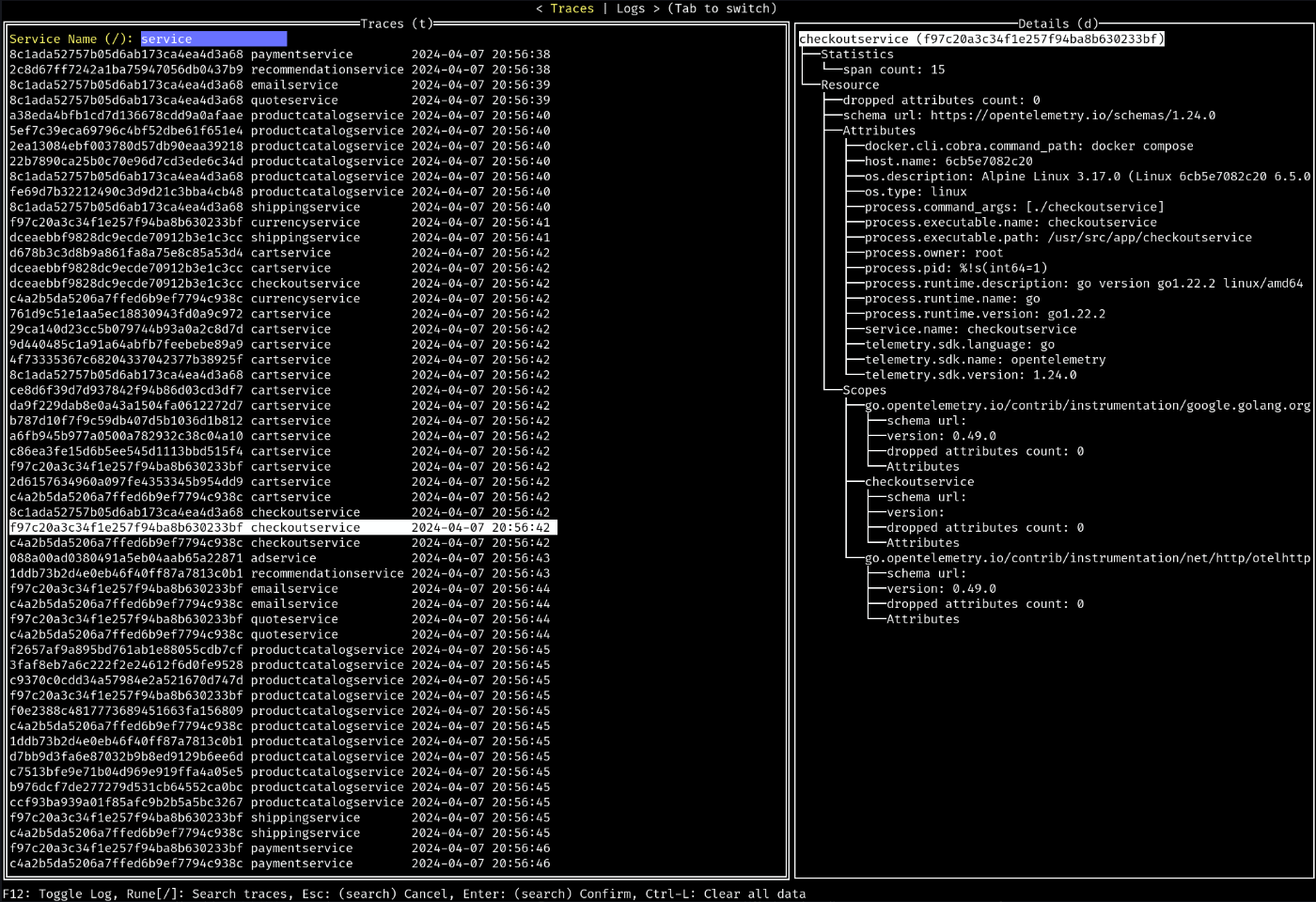Viewport: 1316px width, 902px height.
Task: Click the checkoutservice details root header
Action: pos(981,39)
